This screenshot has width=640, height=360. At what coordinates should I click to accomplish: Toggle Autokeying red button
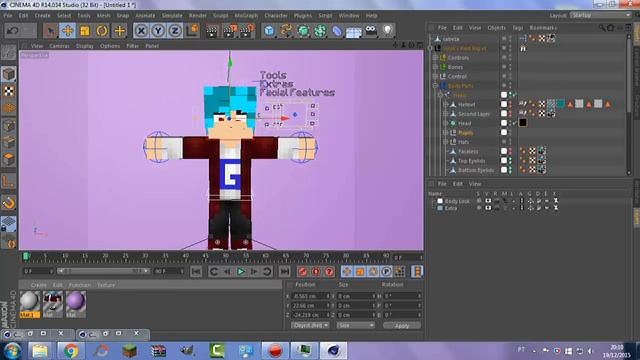(x=316, y=271)
